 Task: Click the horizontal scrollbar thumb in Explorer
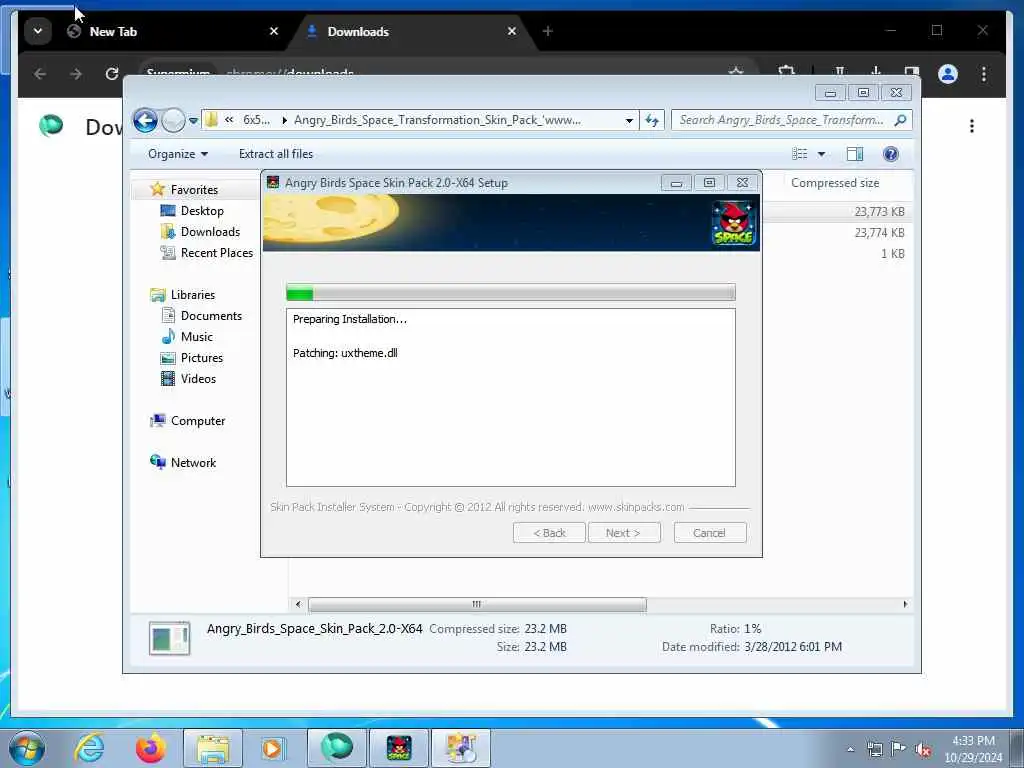point(477,605)
